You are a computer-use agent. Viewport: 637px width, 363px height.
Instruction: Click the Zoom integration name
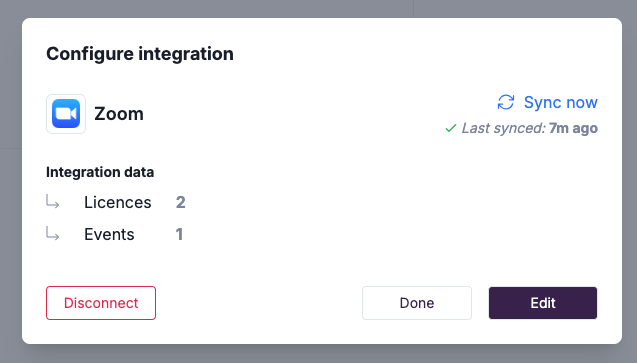coord(119,114)
